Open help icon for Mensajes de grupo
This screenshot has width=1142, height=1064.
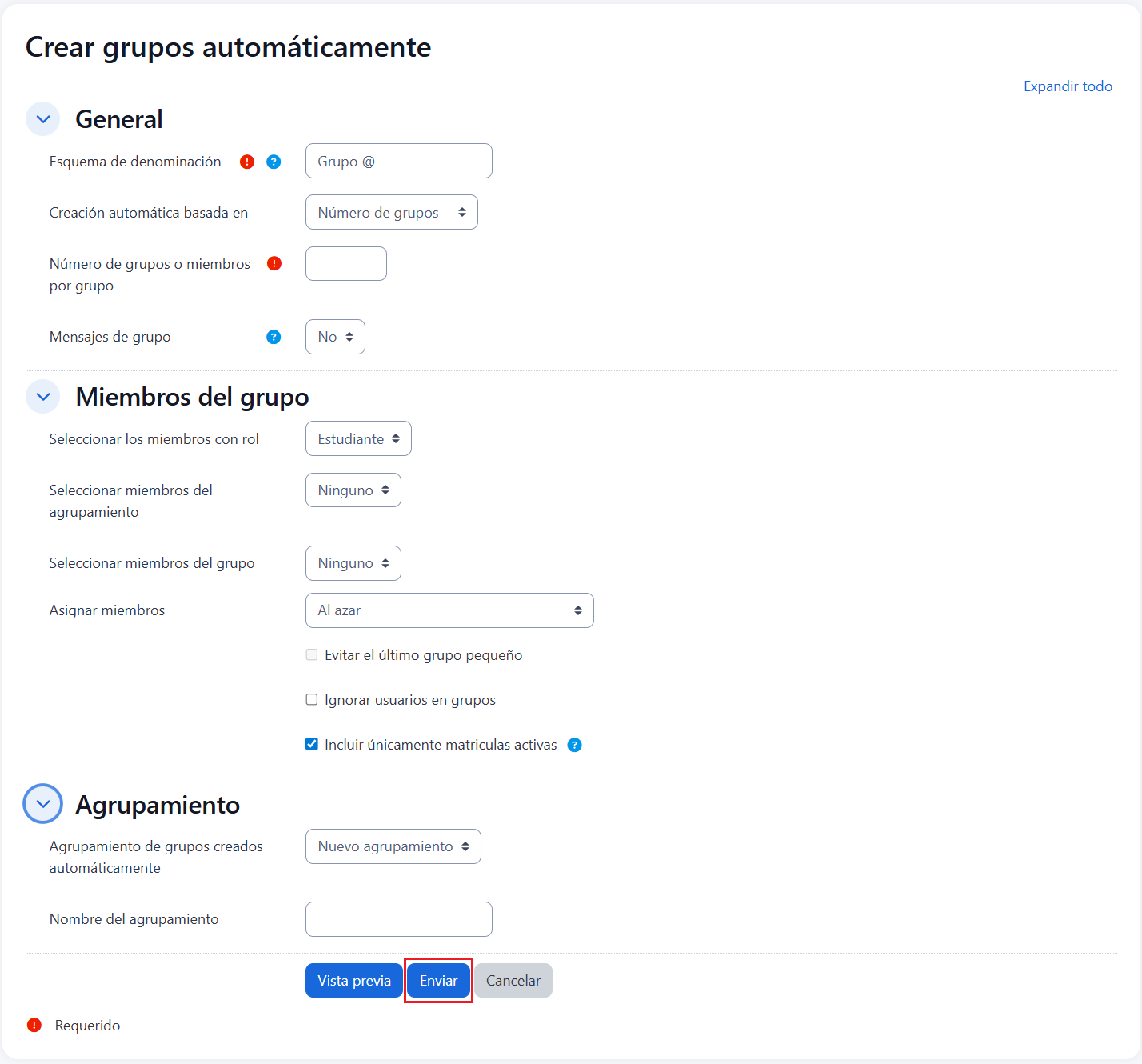coord(274,337)
